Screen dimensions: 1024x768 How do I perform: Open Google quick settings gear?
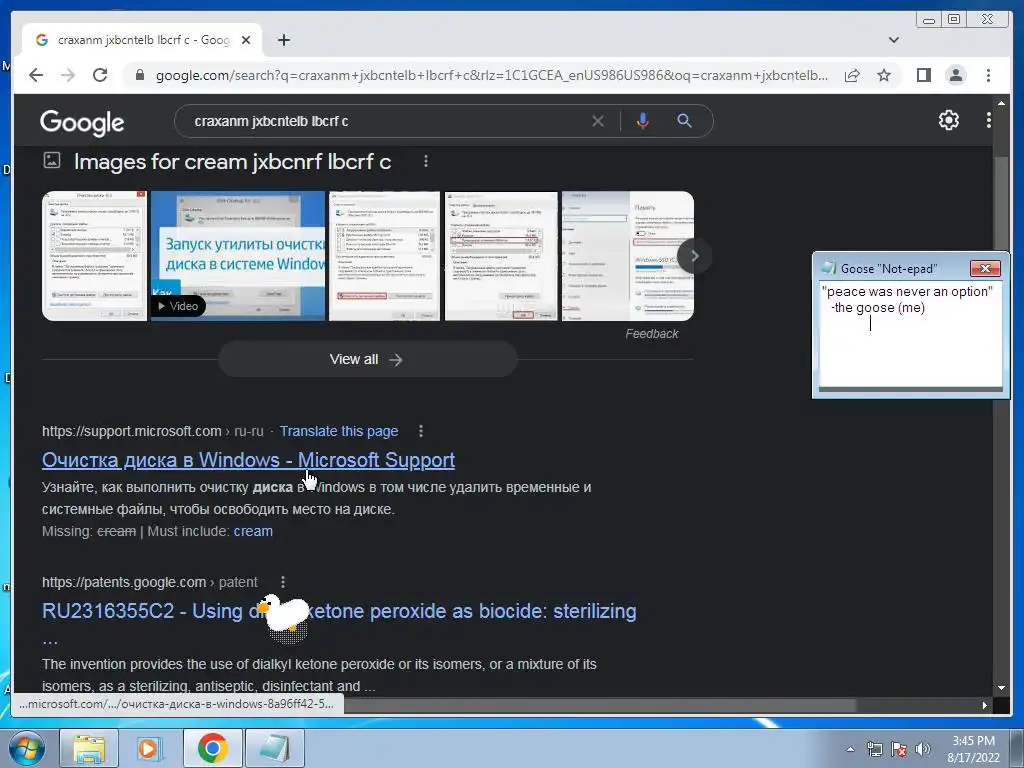(948, 120)
